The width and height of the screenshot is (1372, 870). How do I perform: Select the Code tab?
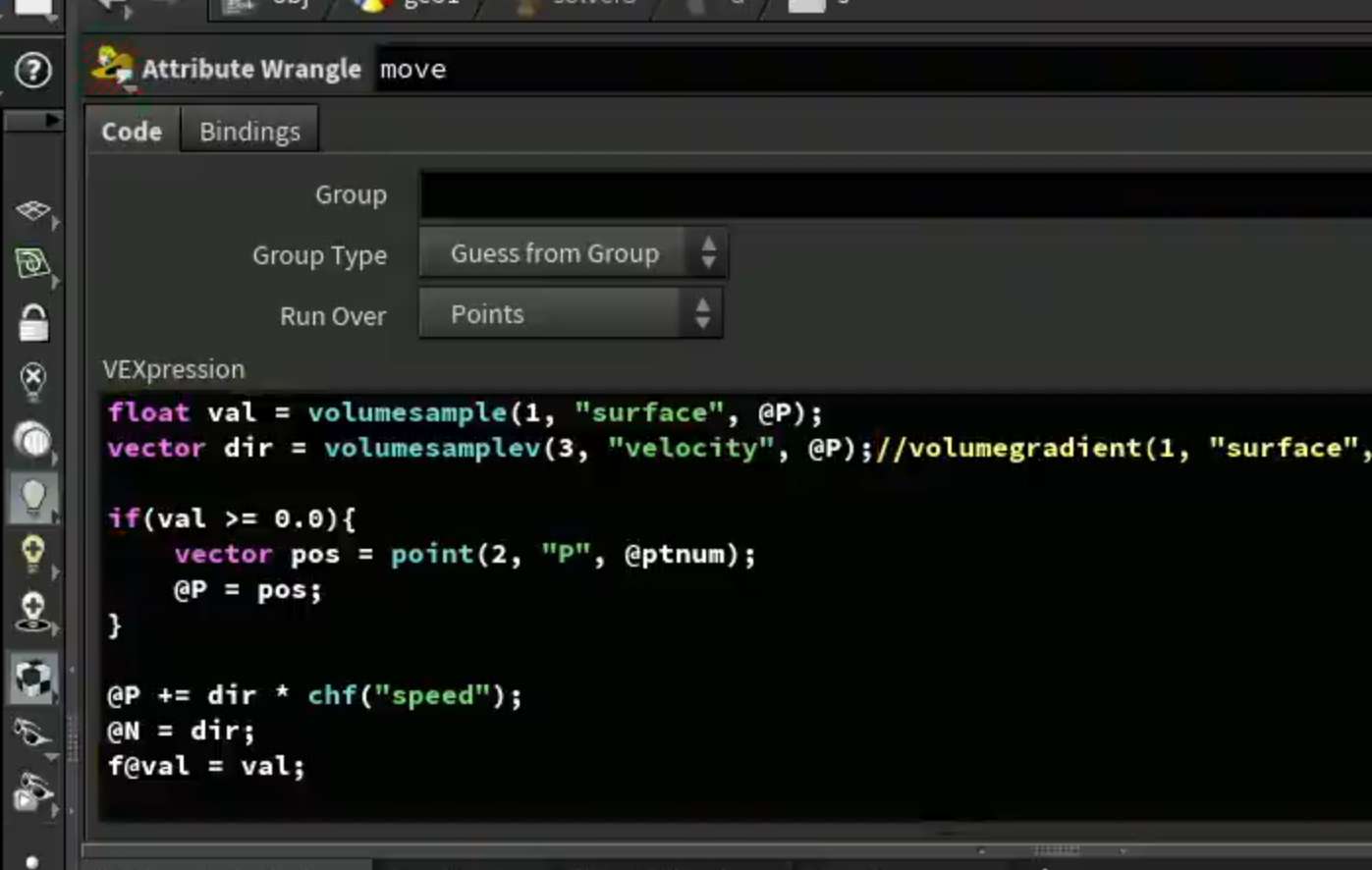(x=132, y=132)
